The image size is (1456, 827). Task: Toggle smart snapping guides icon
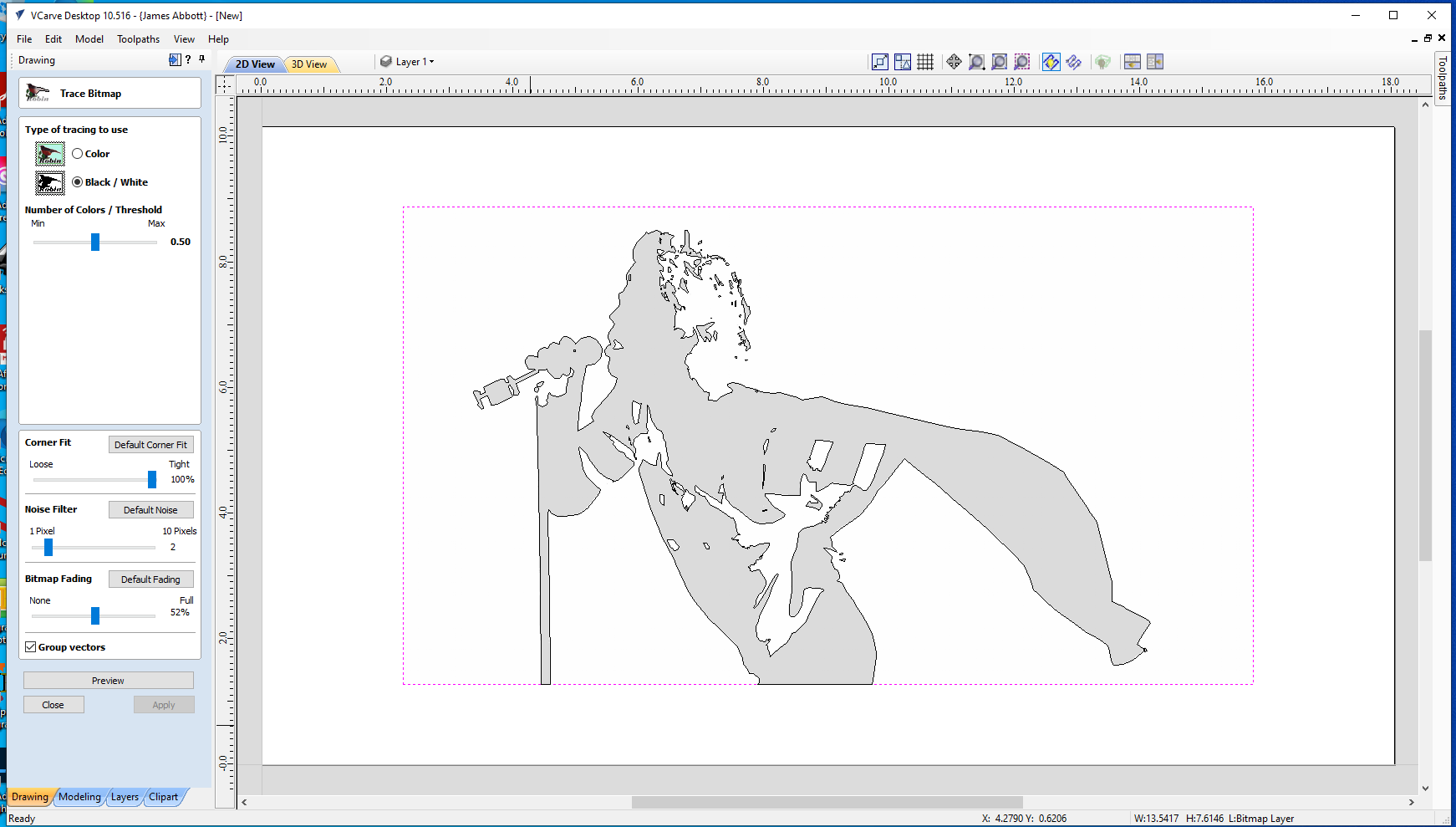tap(903, 62)
